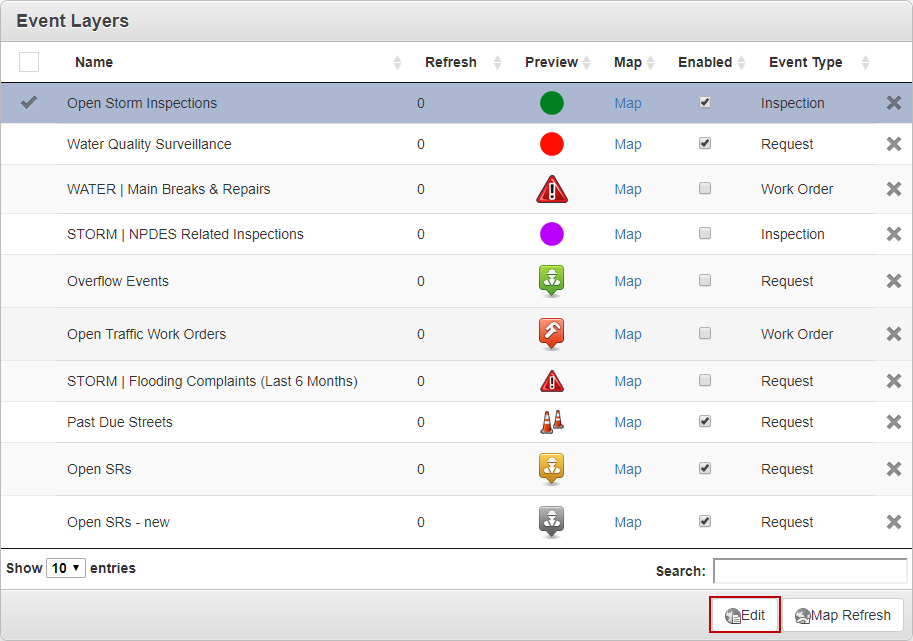The image size is (913, 641).
Task: Open the Show entries count dropdown
Action: click(67, 568)
